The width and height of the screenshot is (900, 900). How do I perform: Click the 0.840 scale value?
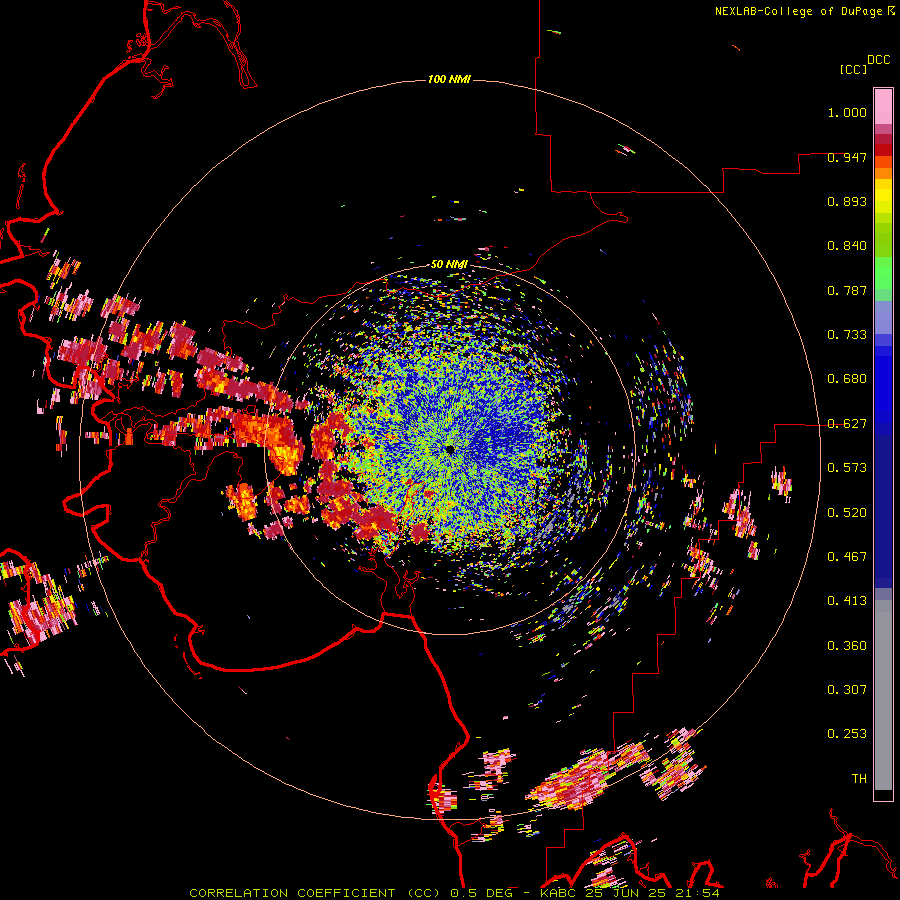click(x=847, y=246)
